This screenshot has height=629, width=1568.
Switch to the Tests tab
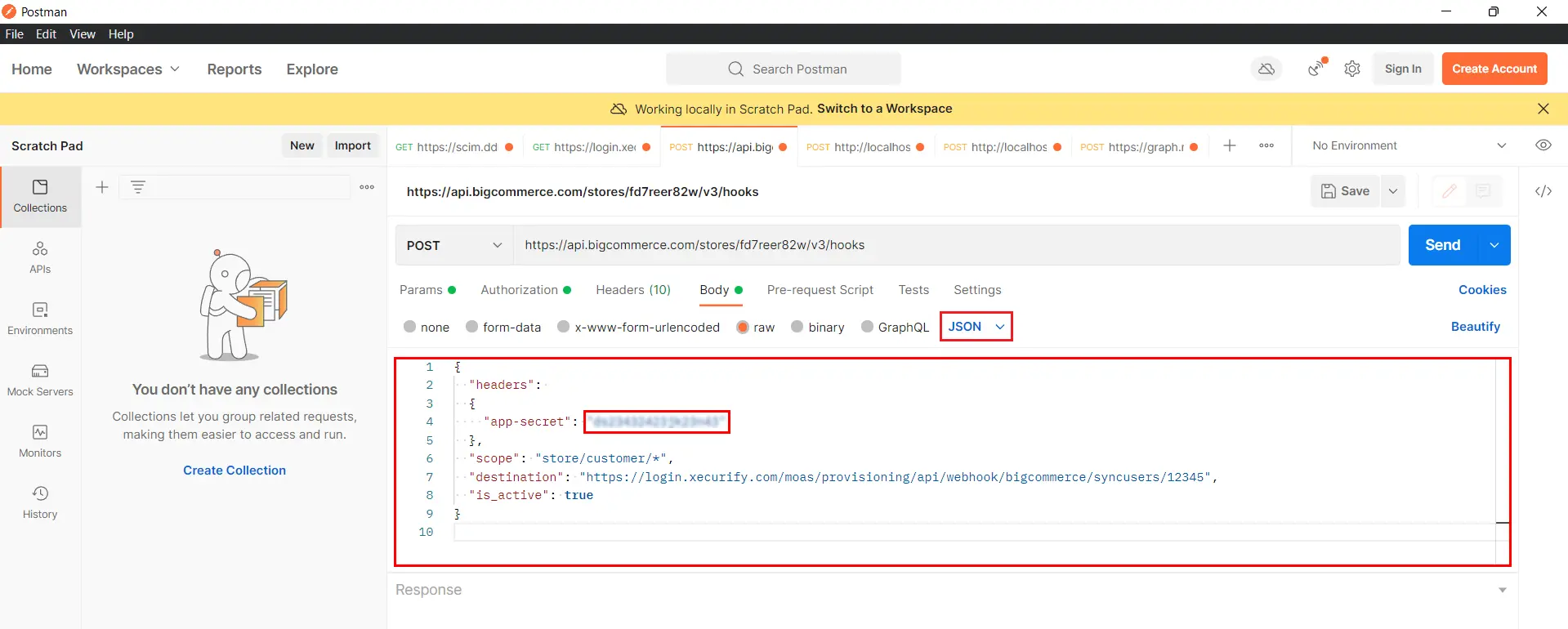pyautogui.click(x=914, y=289)
